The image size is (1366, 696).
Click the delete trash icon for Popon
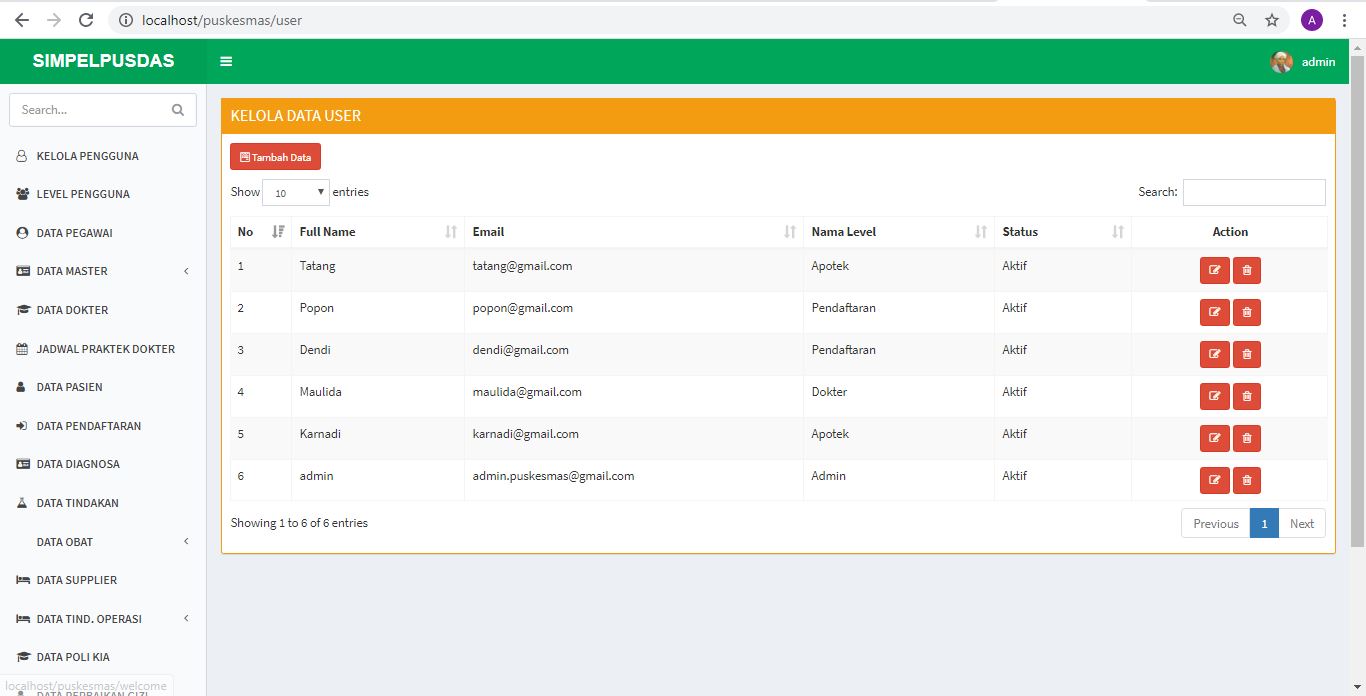pos(1246,312)
